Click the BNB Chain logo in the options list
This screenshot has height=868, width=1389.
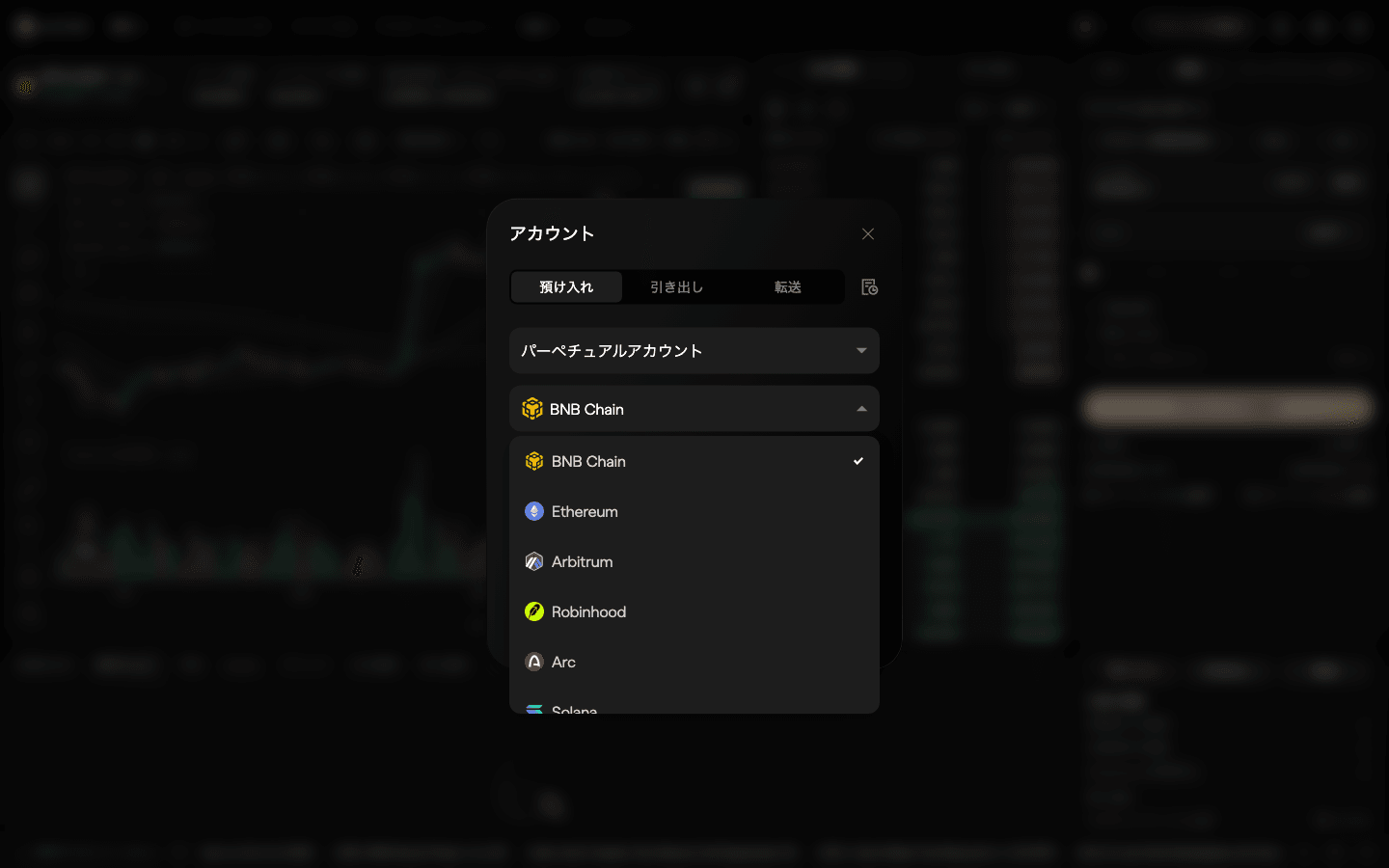point(534,461)
